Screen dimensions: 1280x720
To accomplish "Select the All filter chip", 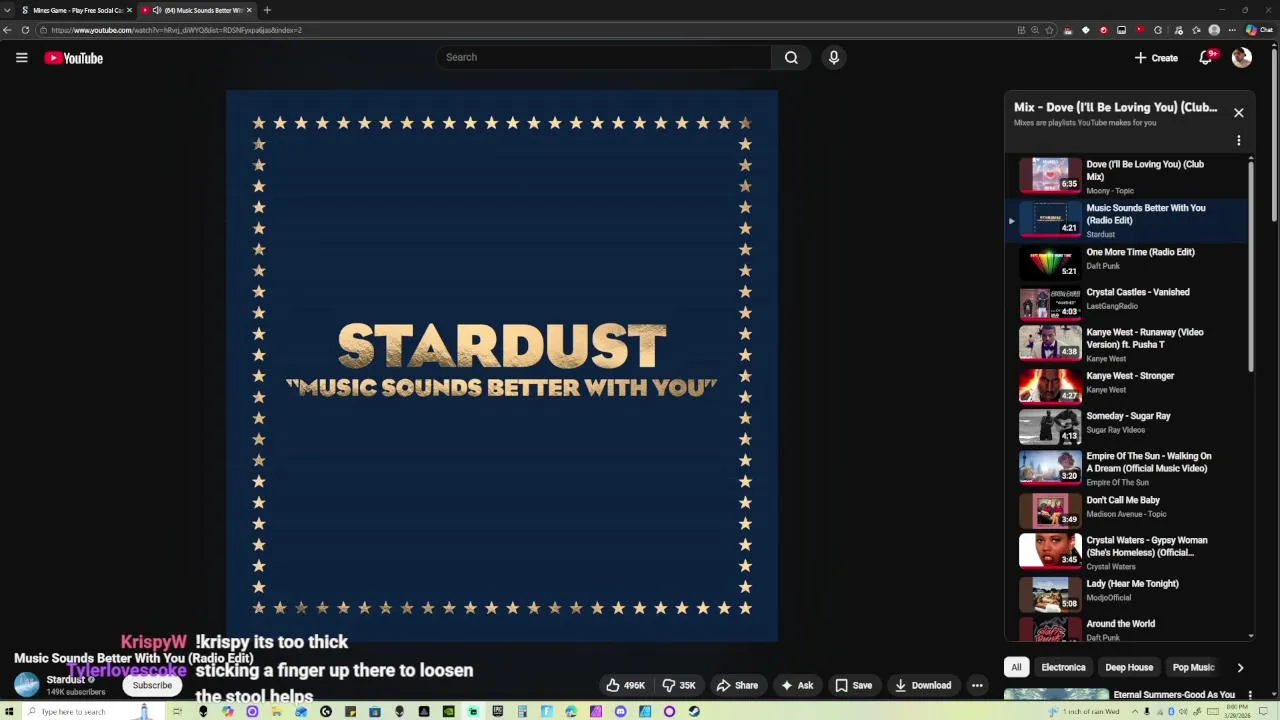I will 1016,667.
